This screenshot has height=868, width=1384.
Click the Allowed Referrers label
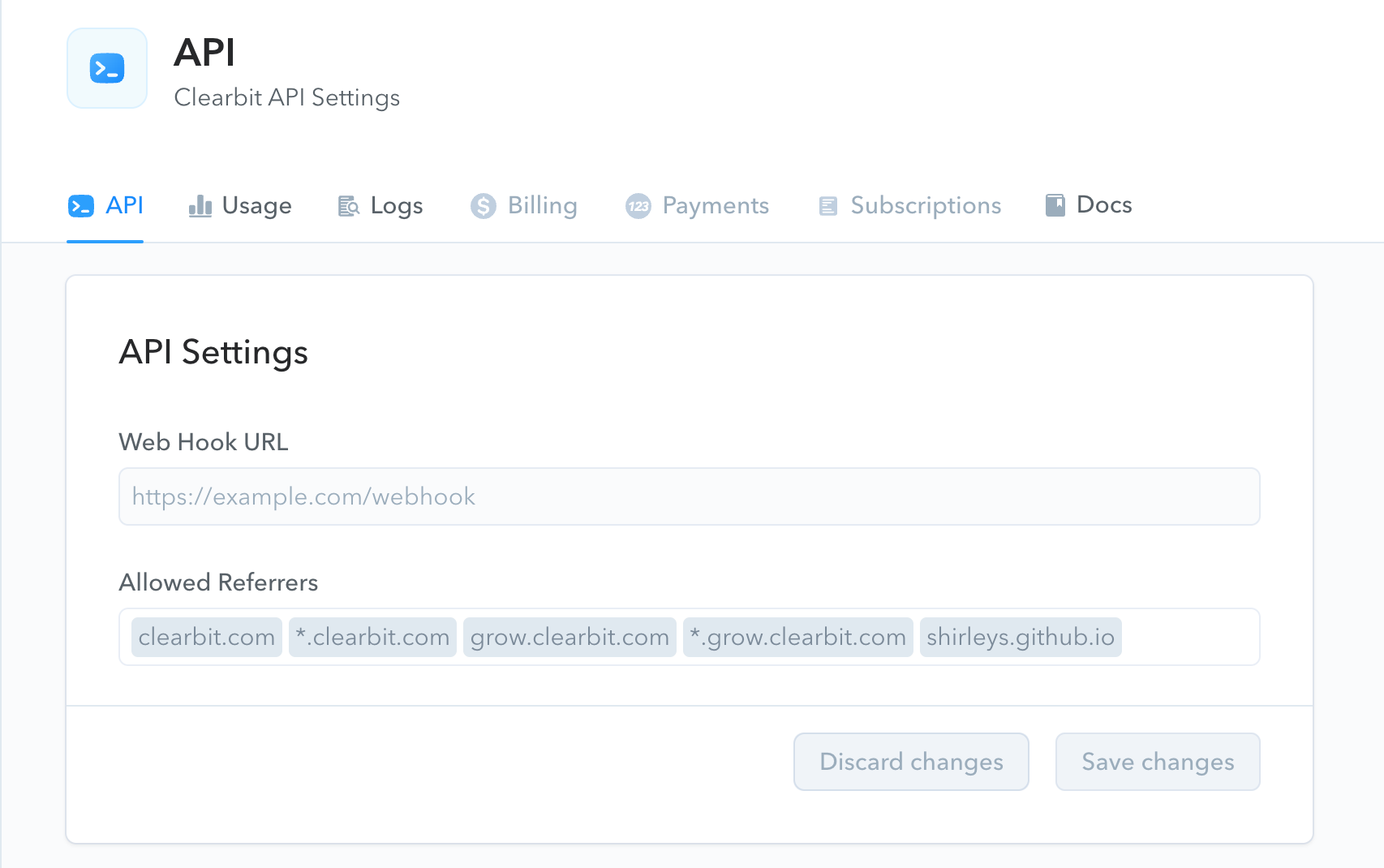pyautogui.click(x=218, y=582)
